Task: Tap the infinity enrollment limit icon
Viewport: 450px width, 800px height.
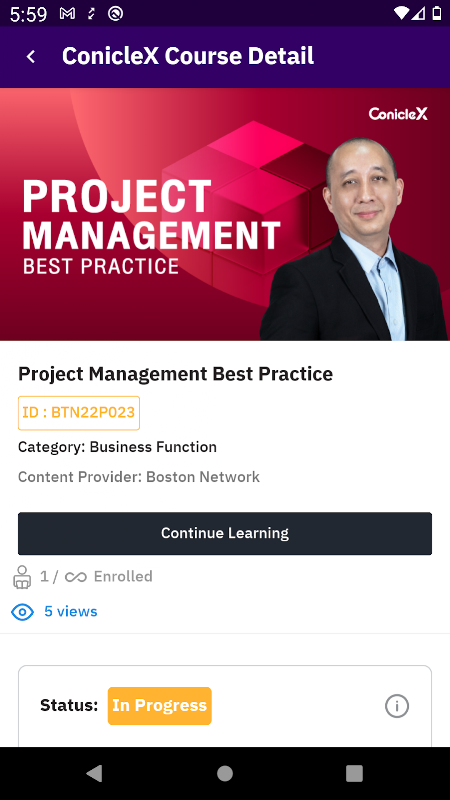Action: (76, 577)
